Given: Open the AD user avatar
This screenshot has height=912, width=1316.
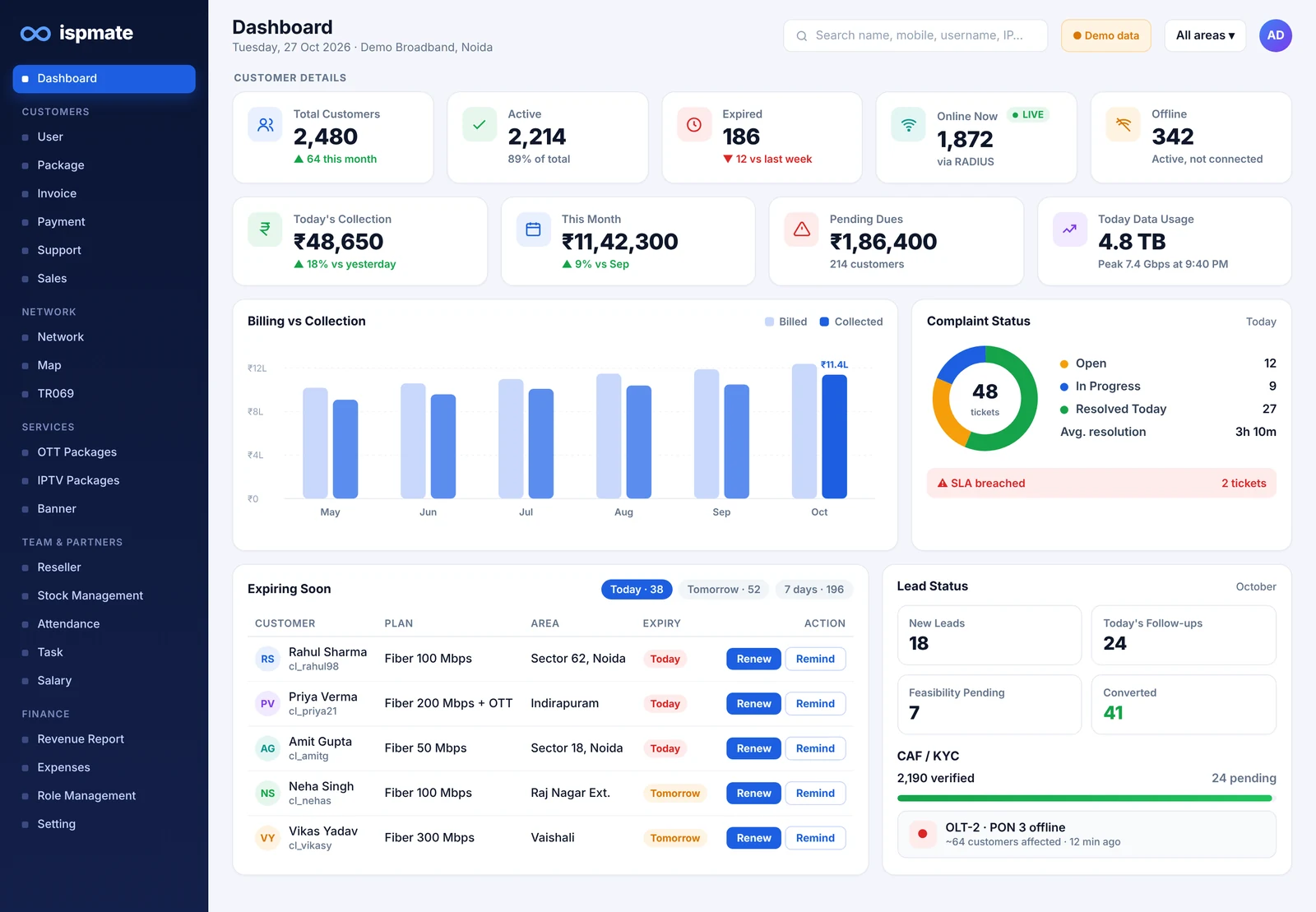Looking at the screenshot, I should 1276,35.
